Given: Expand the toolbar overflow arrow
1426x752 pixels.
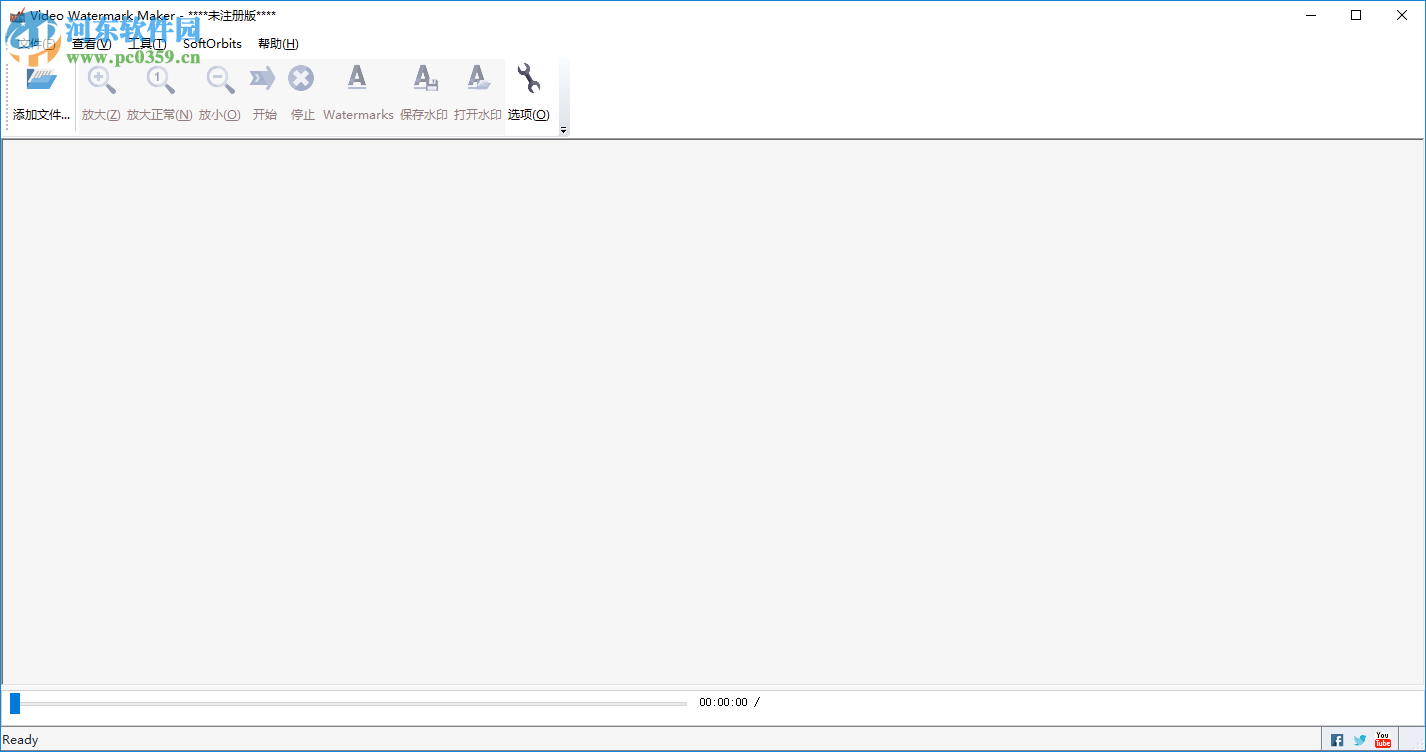Looking at the screenshot, I should (x=563, y=130).
